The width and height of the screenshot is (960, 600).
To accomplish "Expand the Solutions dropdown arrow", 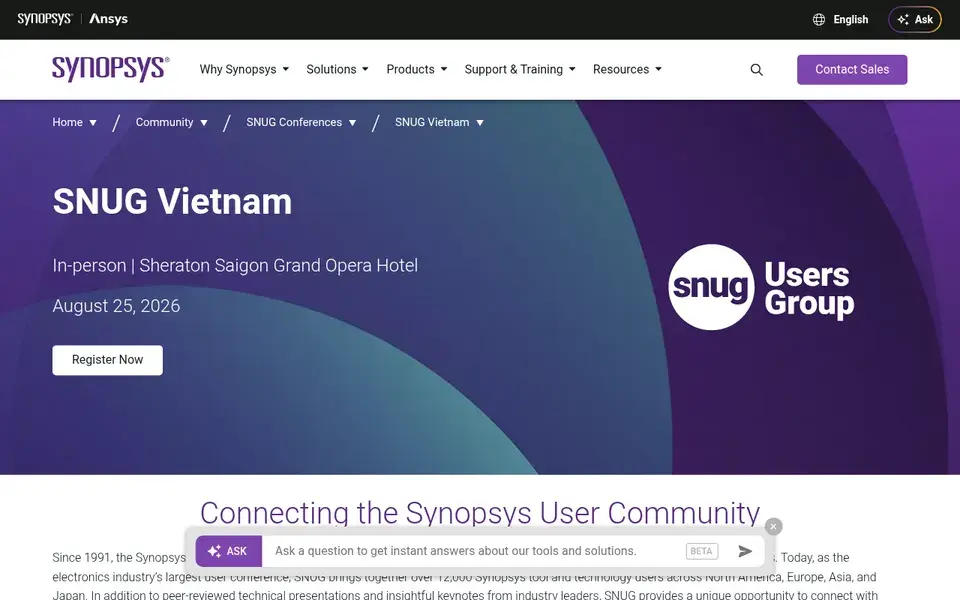I will 366,69.
